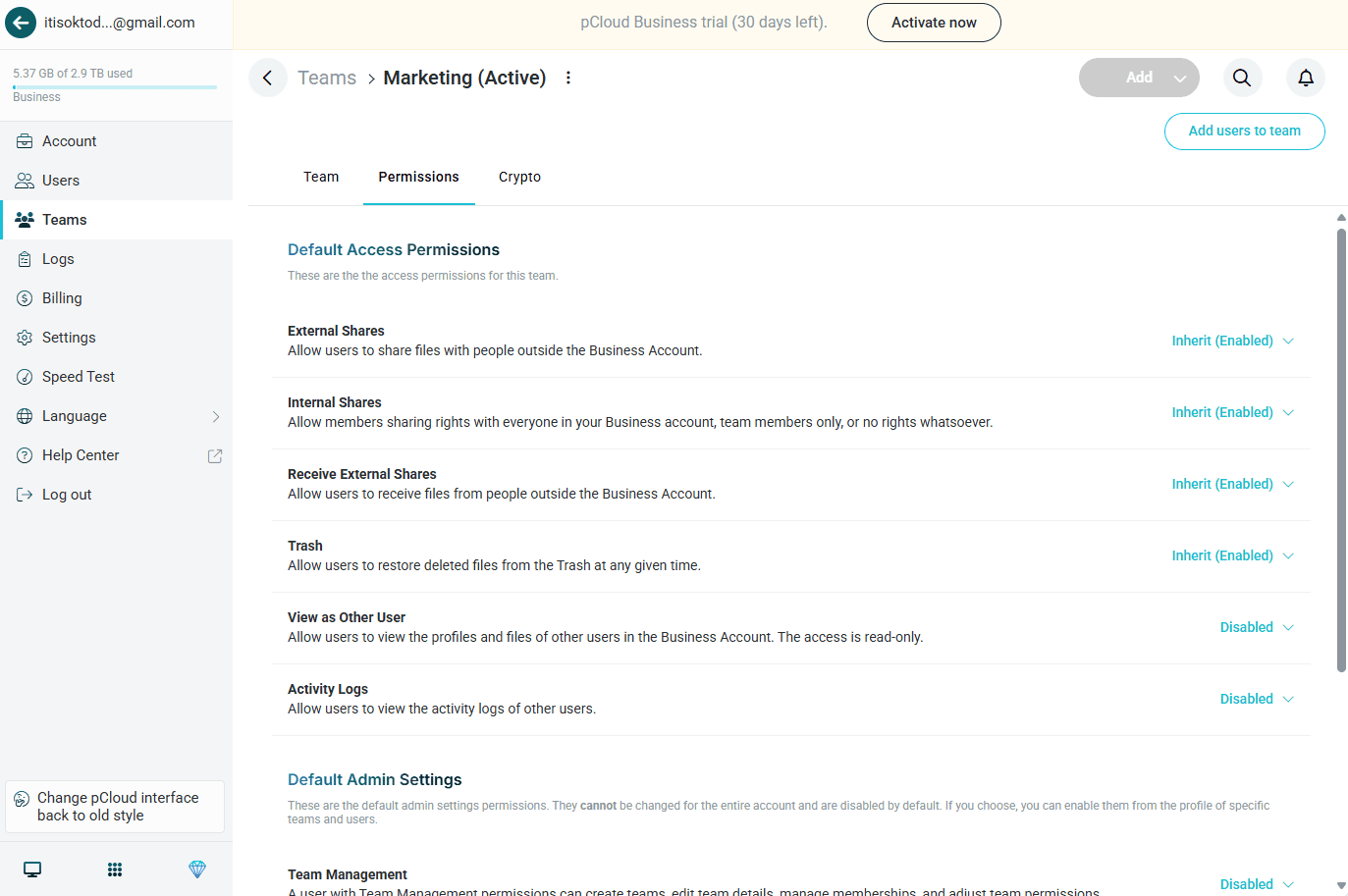The image size is (1348, 896).
Task: Click the external link icon beside Help Center
Action: coord(215,455)
